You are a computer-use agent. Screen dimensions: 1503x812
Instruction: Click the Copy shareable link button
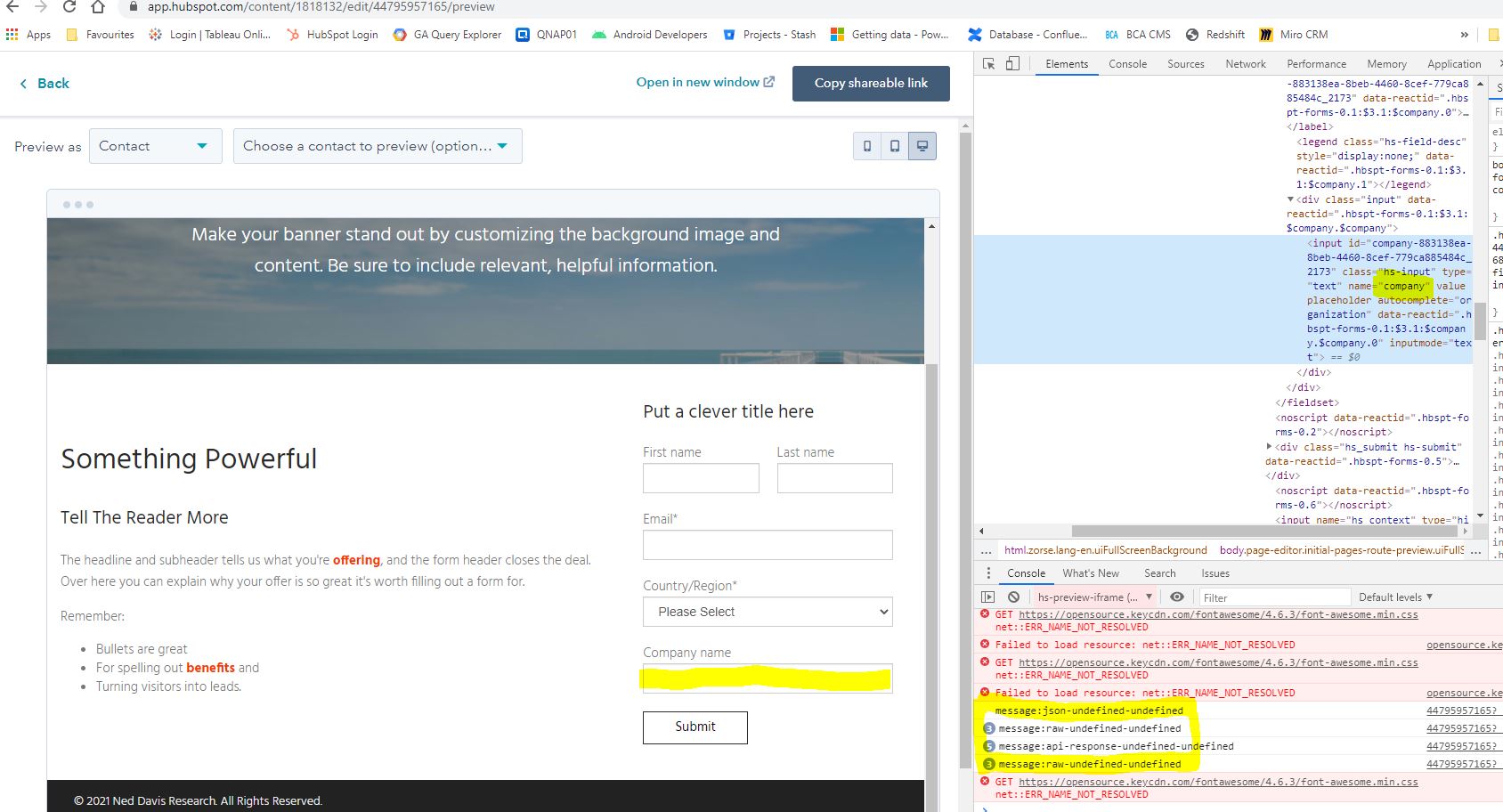[x=871, y=83]
